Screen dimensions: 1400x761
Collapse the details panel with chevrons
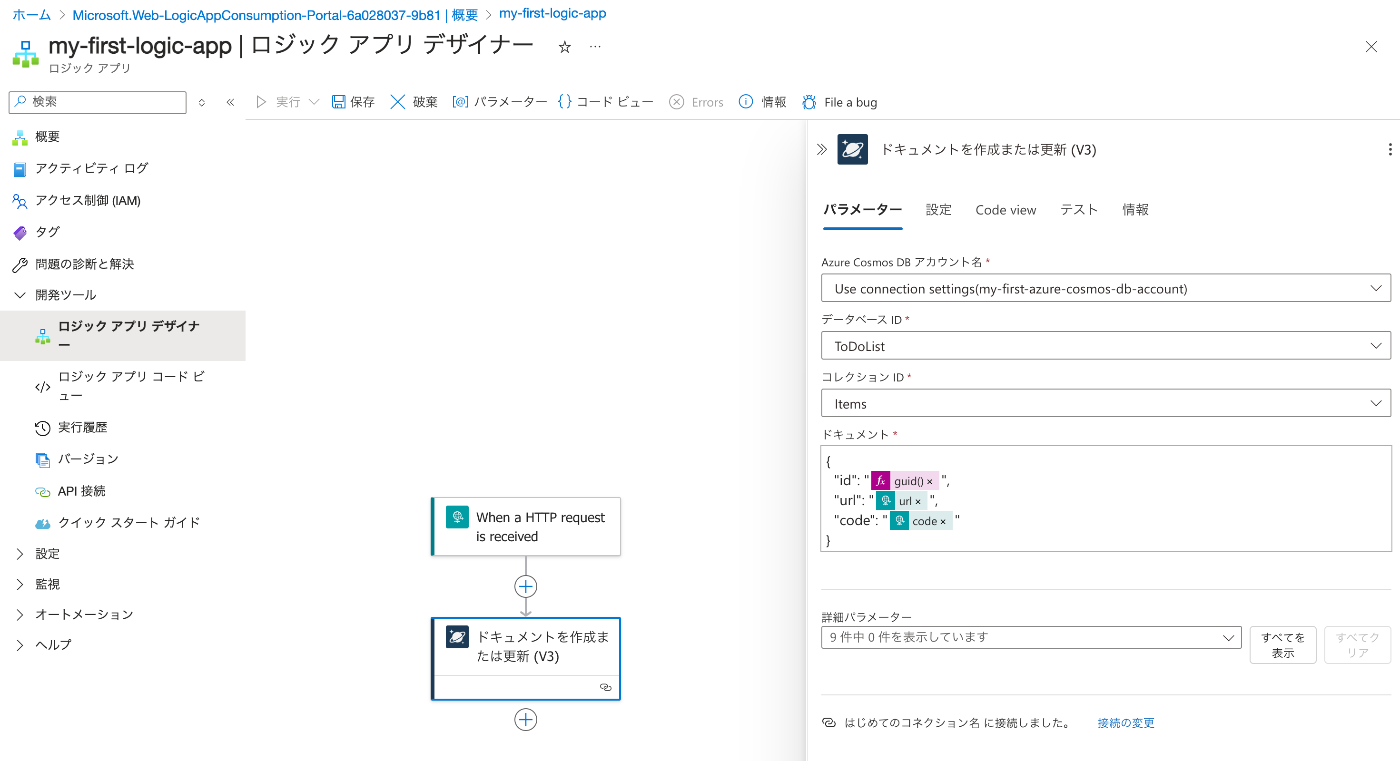822,149
